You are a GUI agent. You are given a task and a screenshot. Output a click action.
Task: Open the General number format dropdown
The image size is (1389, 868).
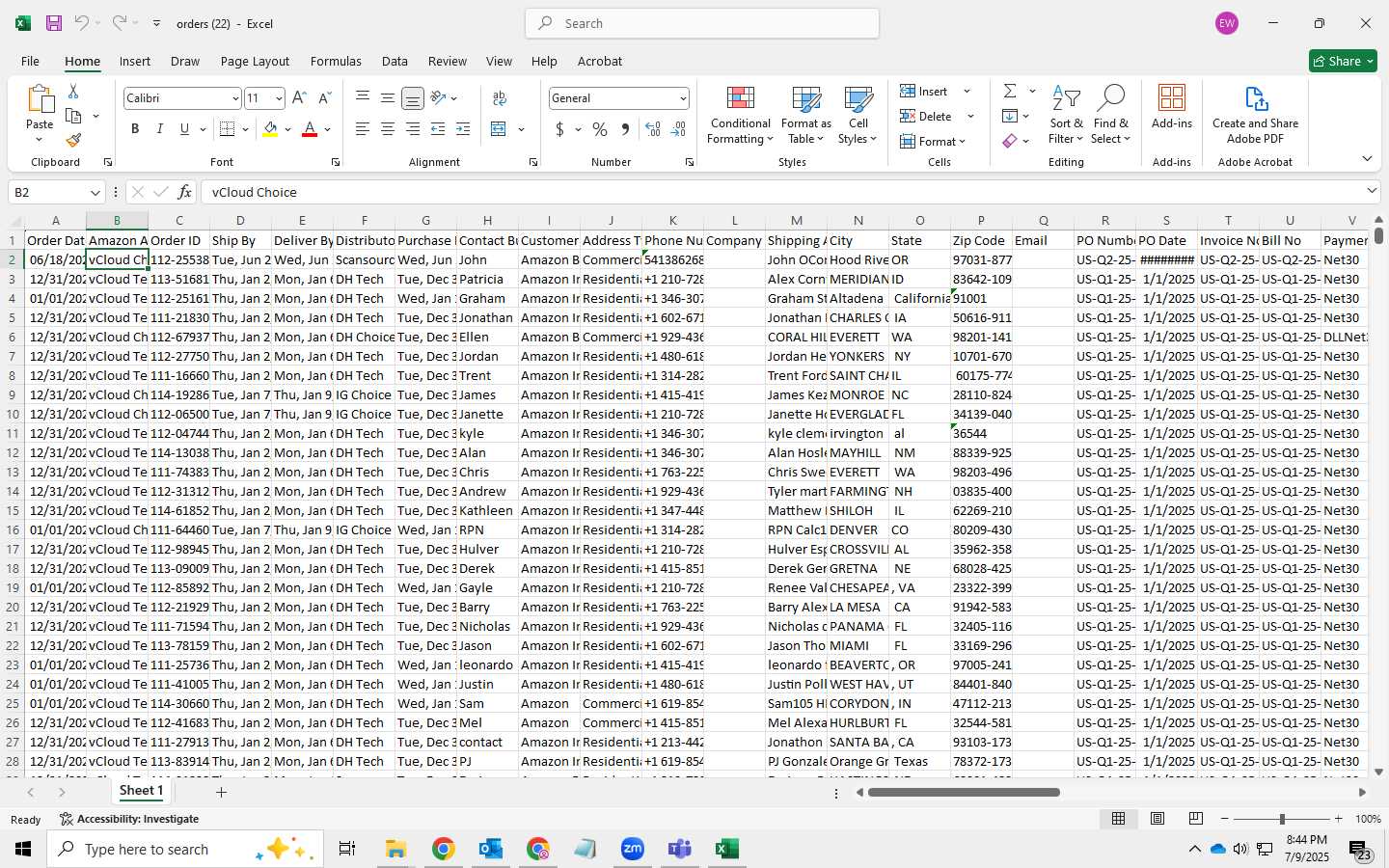coord(683,98)
